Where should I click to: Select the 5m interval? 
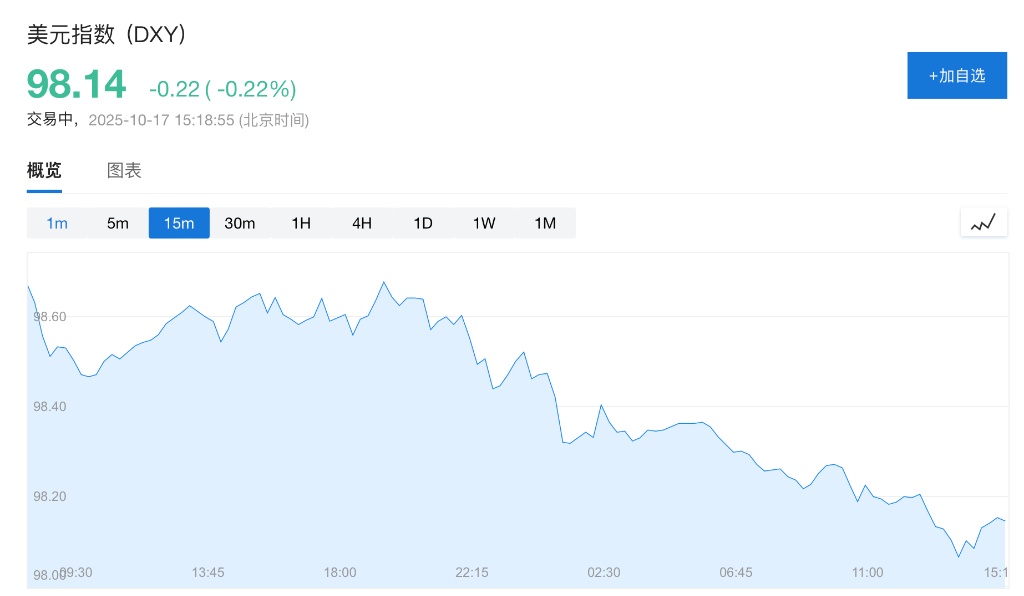pos(118,223)
